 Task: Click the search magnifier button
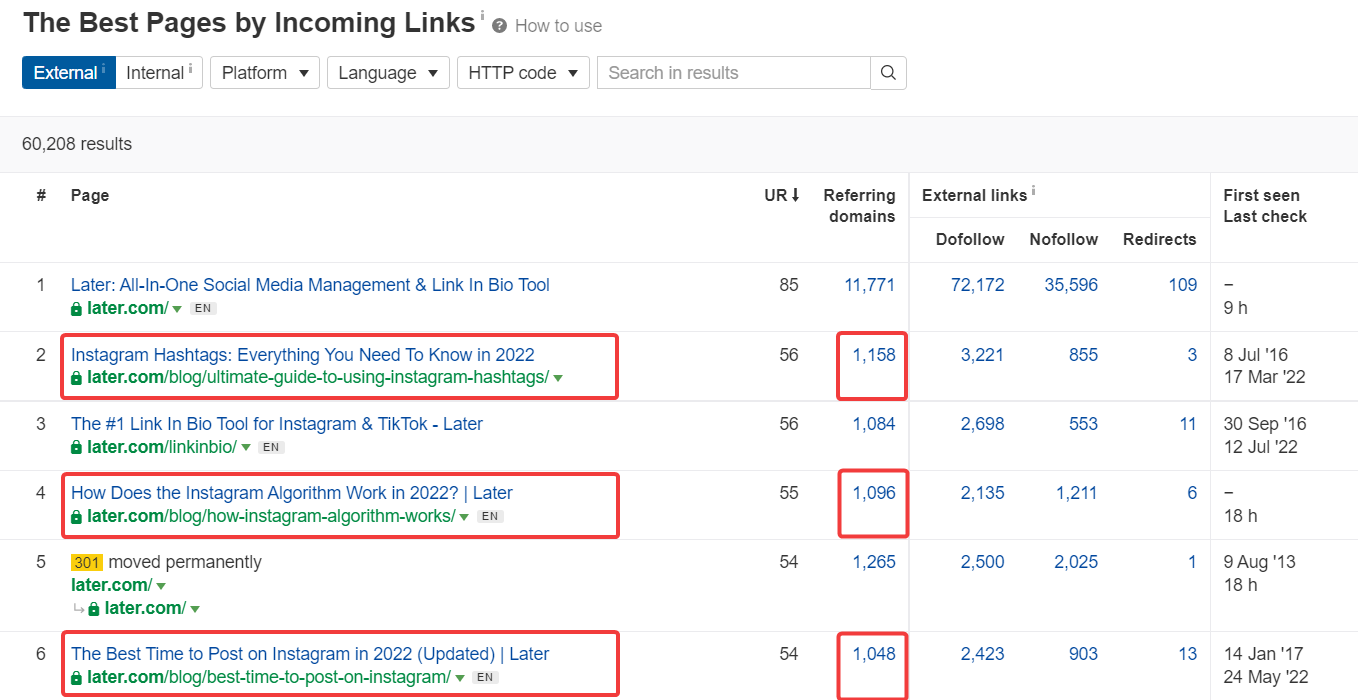pyautogui.click(x=888, y=73)
